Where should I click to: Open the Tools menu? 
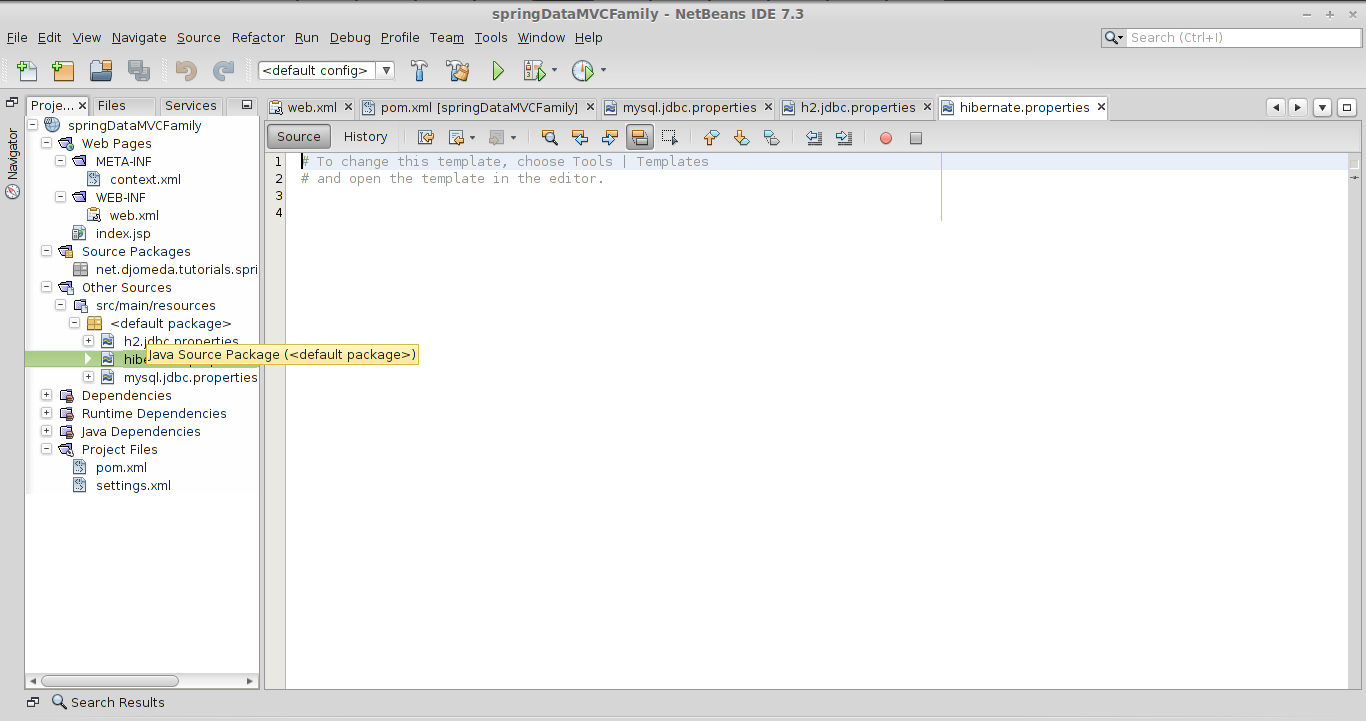(x=491, y=37)
